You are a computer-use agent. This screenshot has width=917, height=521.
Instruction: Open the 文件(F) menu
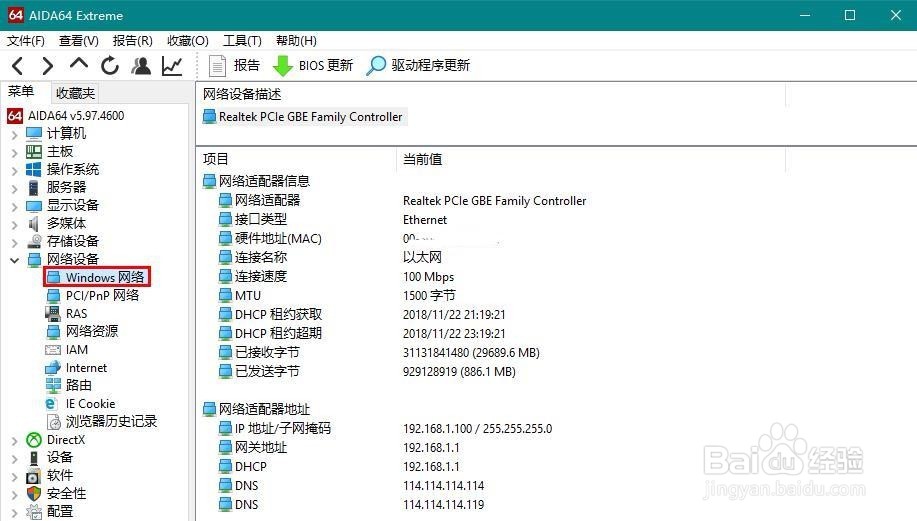click(x=26, y=40)
